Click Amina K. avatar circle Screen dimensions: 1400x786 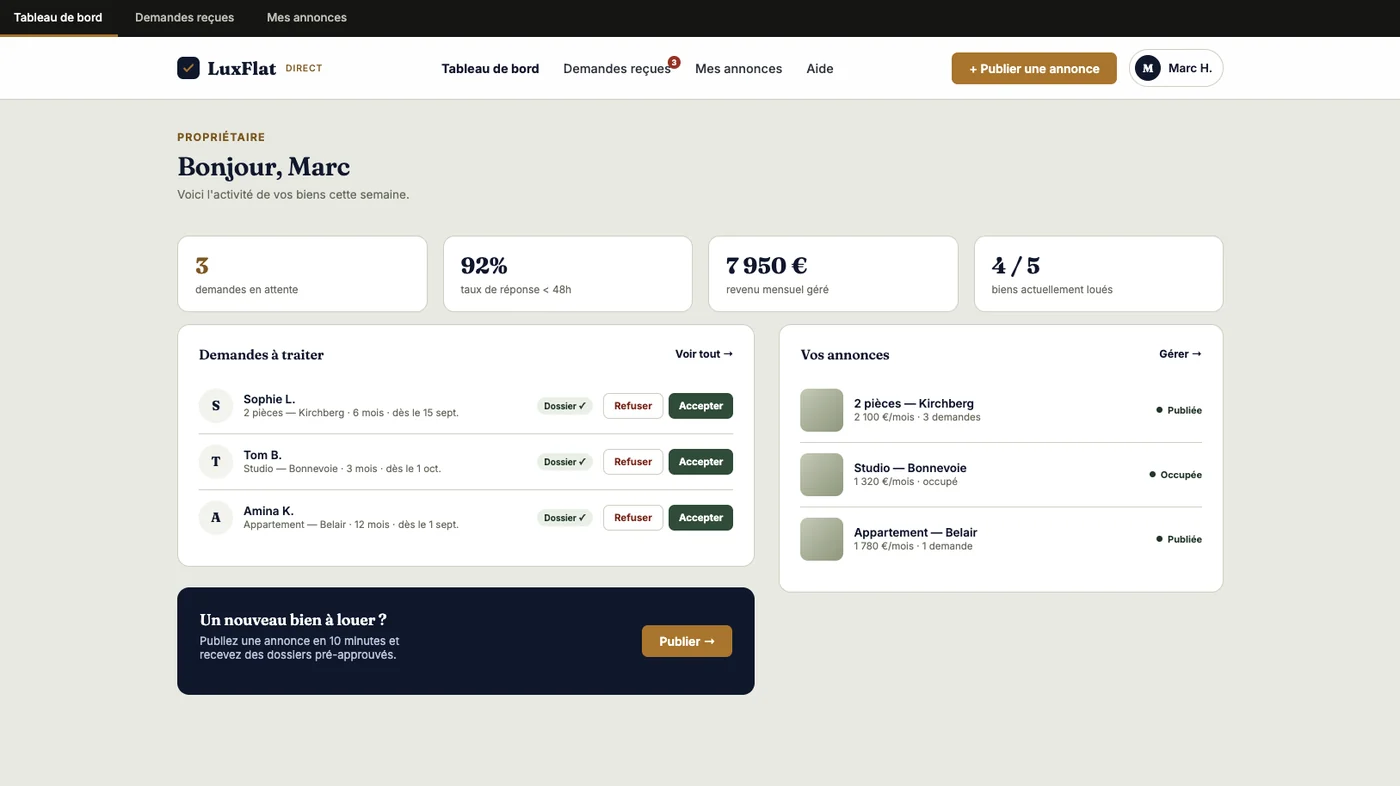tap(216, 518)
